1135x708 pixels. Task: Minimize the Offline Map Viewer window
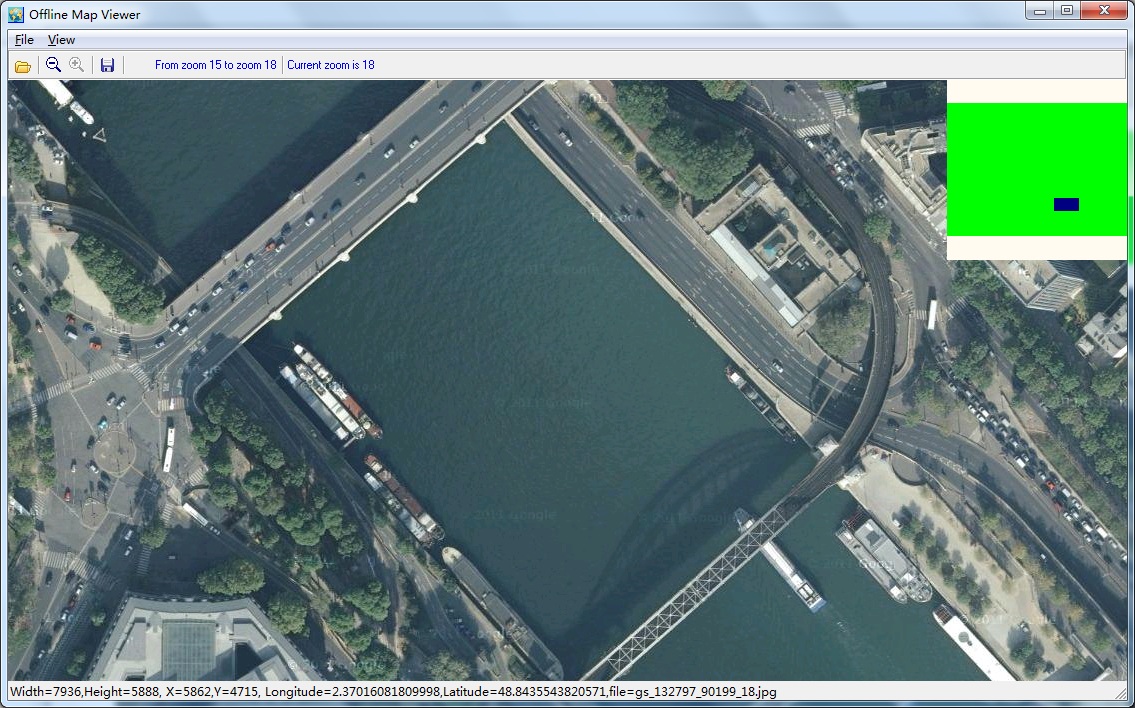[x=1041, y=11]
